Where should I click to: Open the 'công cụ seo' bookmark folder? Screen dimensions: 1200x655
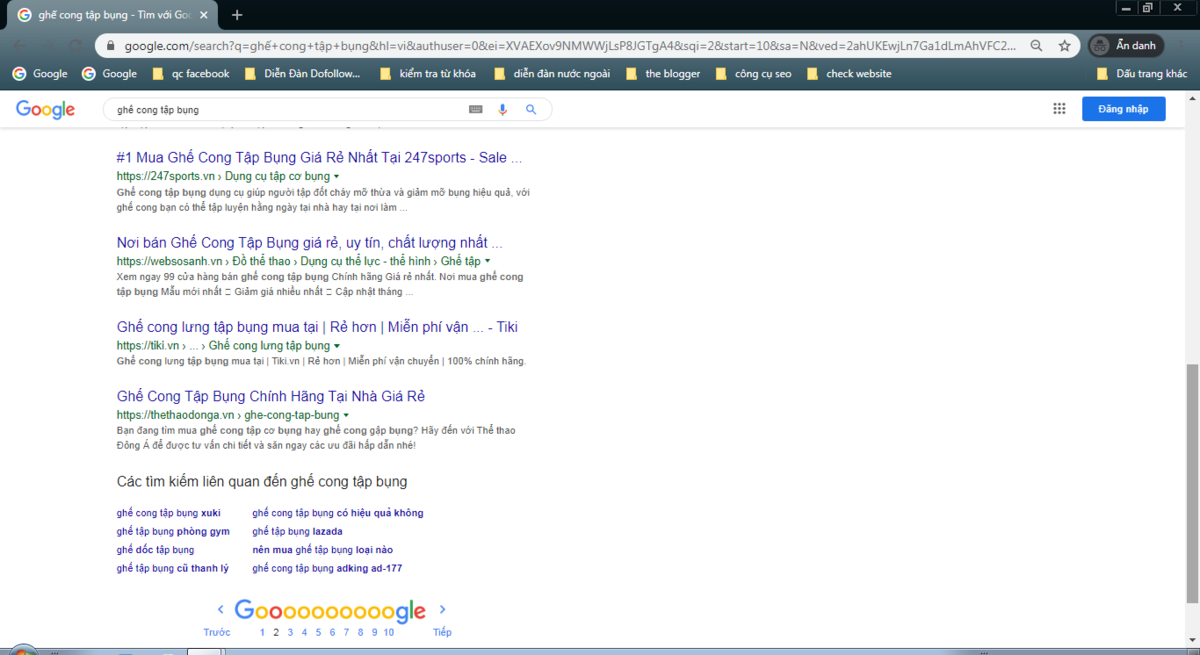tap(753, 74)
